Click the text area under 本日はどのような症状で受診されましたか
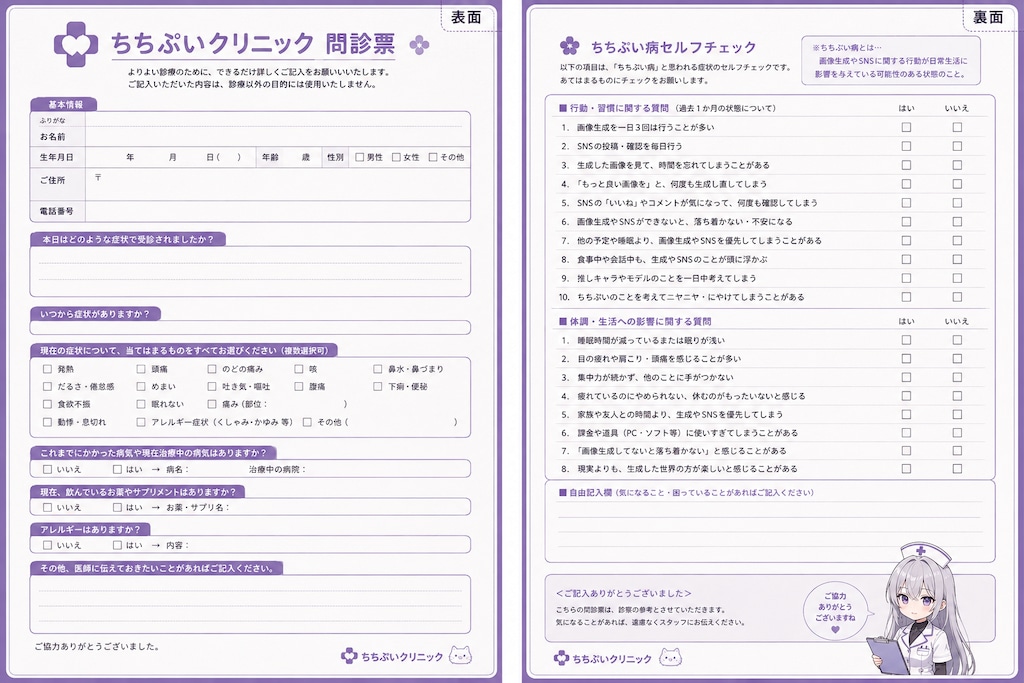The height and width of the screenshot is (683, 1024). click(250, 272)
